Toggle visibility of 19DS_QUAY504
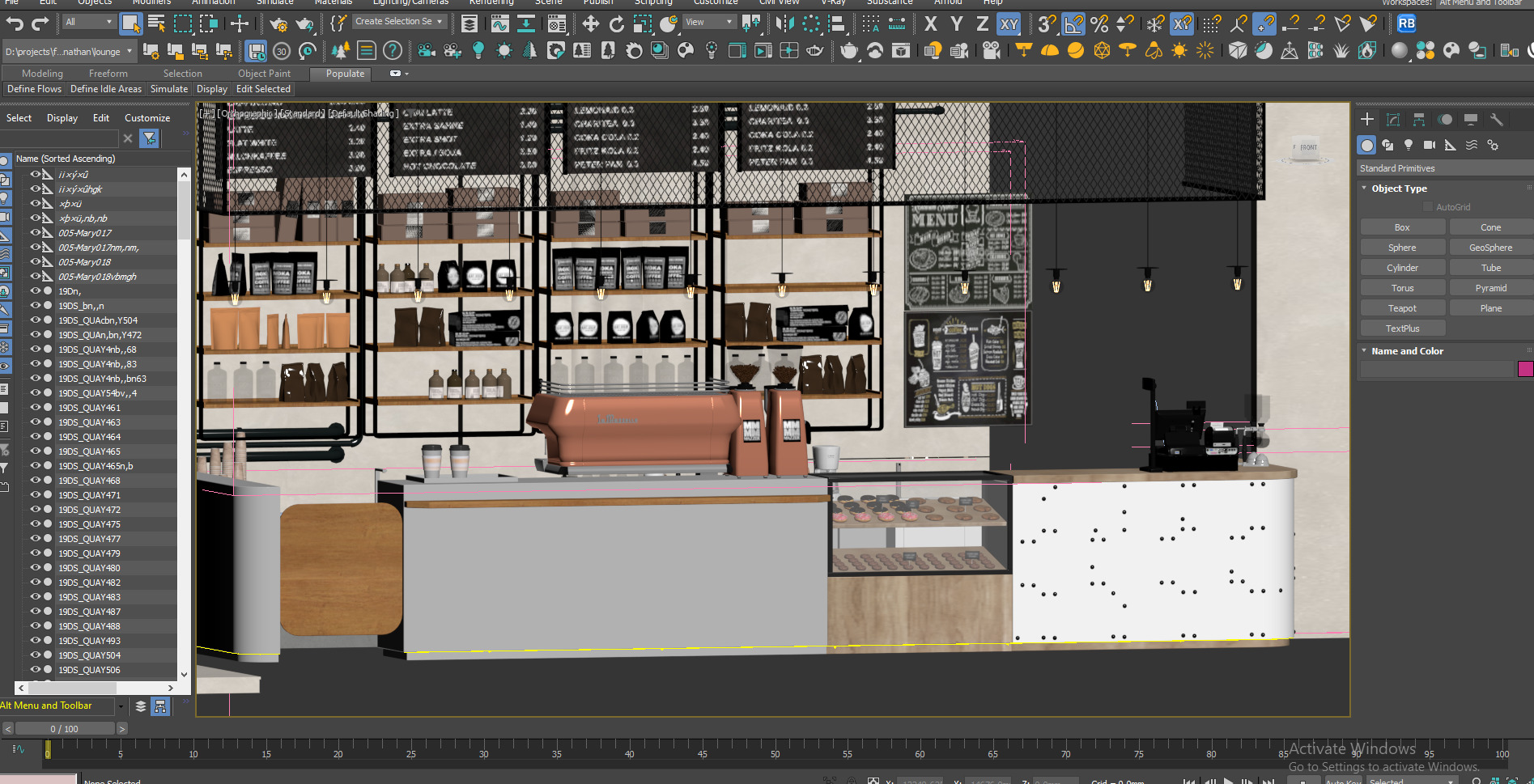This screenshot has width=1534, height=784. [x=35, y=655]
